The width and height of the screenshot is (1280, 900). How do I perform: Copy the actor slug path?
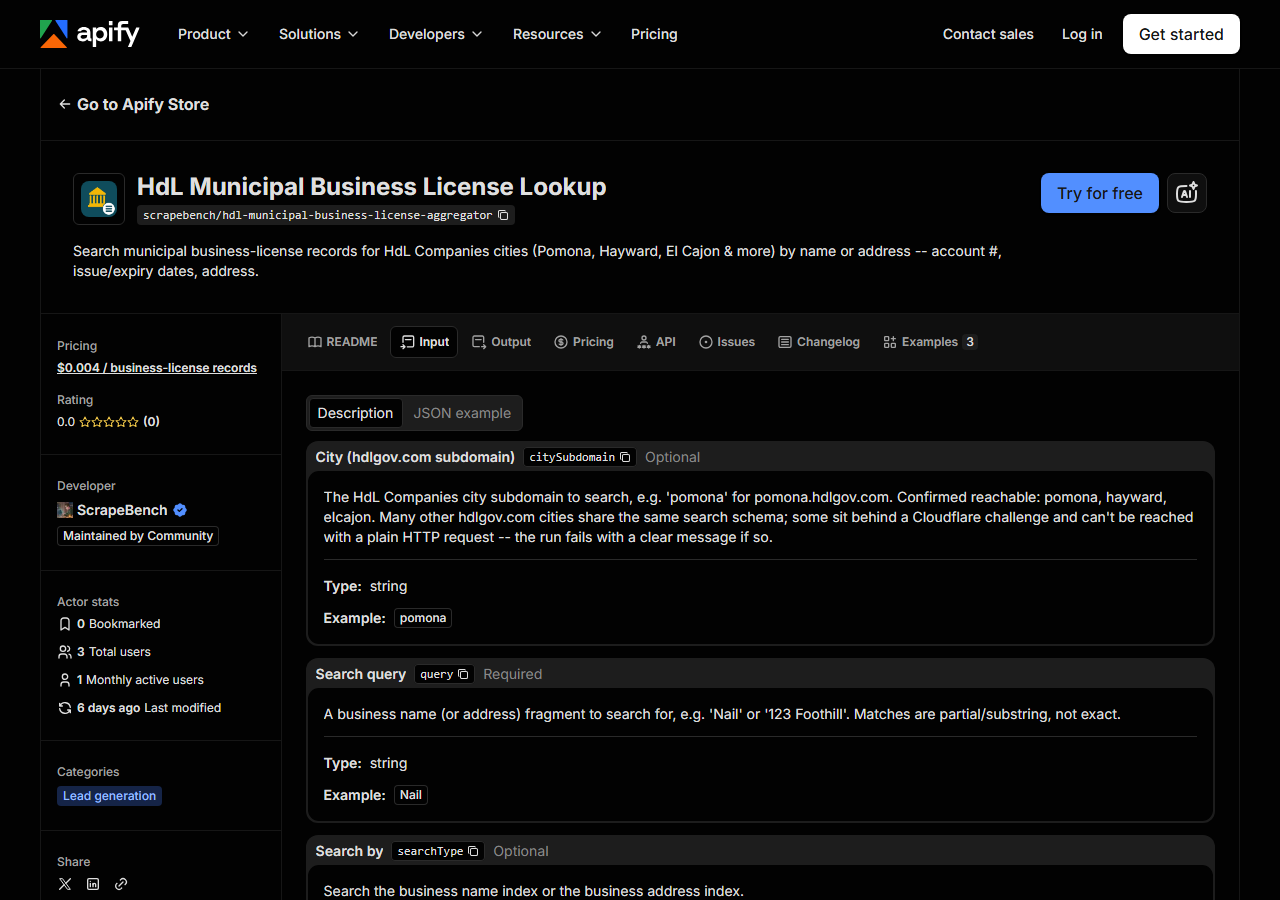click(x=503, y=215)
